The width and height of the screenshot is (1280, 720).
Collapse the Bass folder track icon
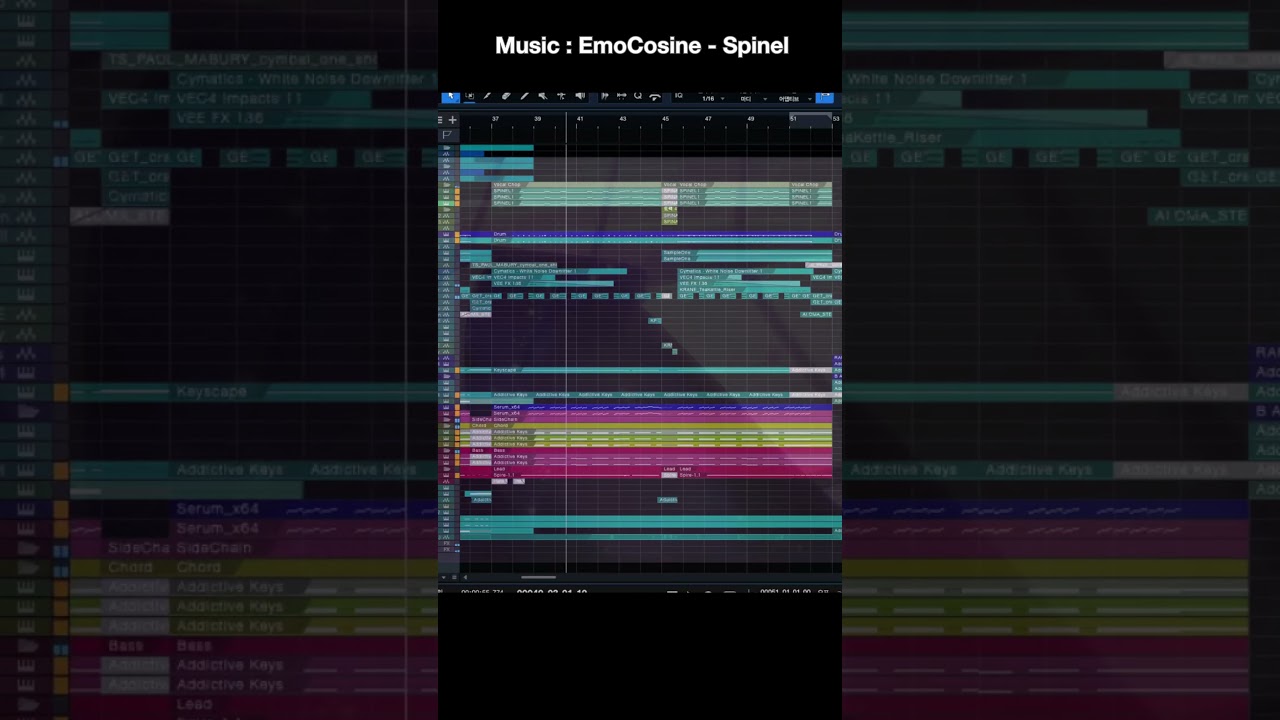click(x=446, y=450)
